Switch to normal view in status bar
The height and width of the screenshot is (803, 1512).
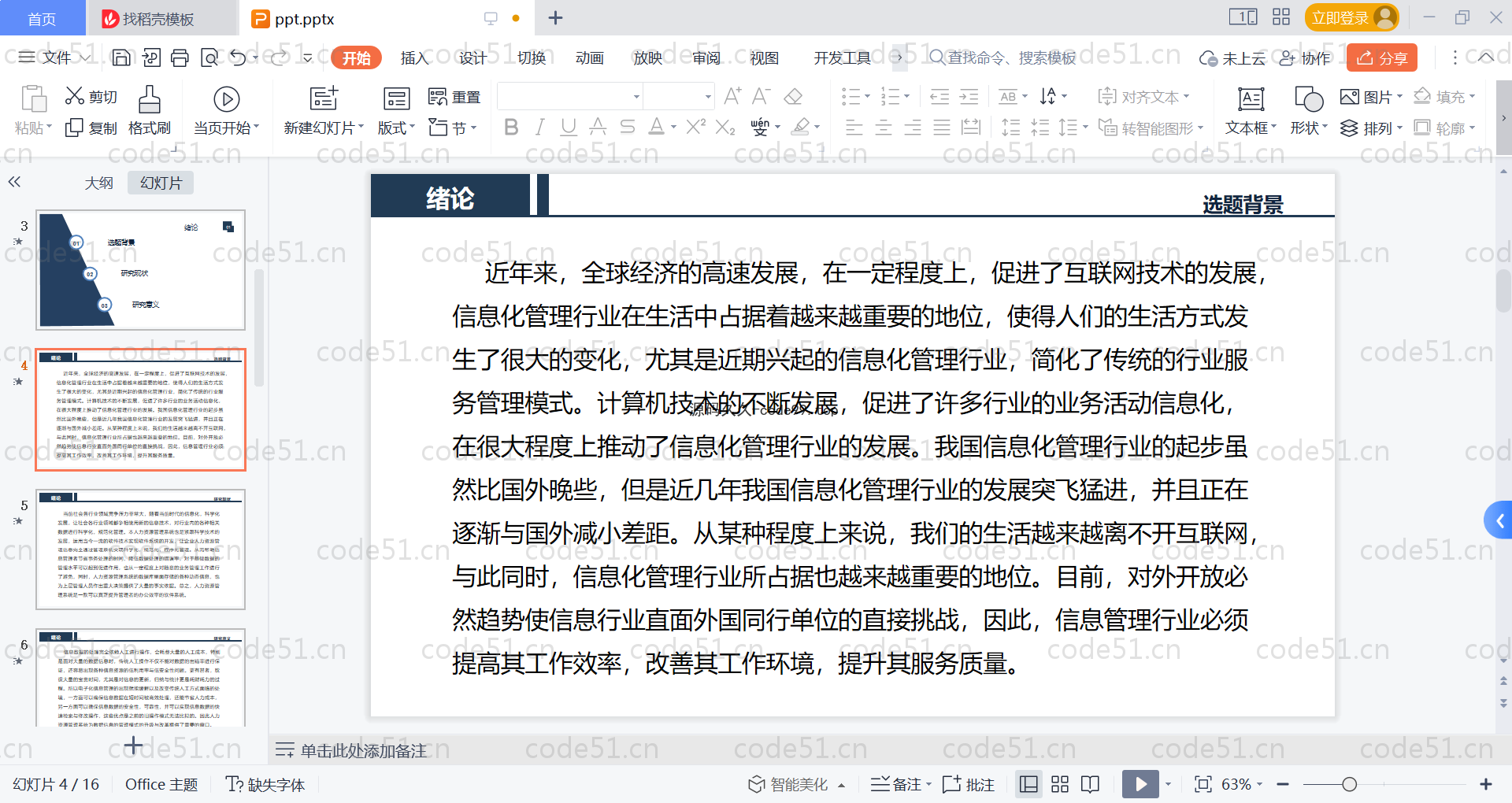click(x=1028, y=784)
